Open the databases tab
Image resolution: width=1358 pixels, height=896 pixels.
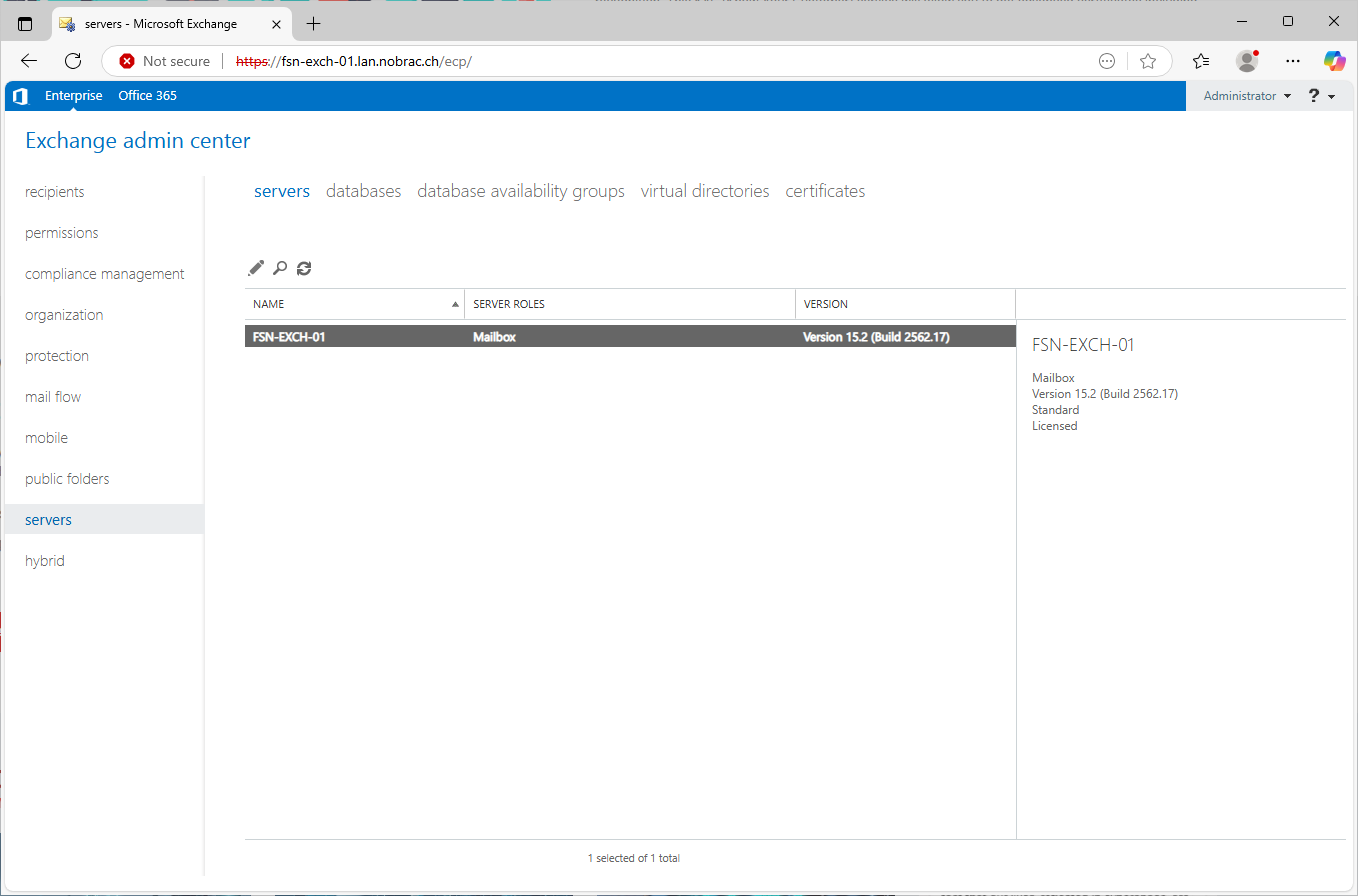[364, 191]
